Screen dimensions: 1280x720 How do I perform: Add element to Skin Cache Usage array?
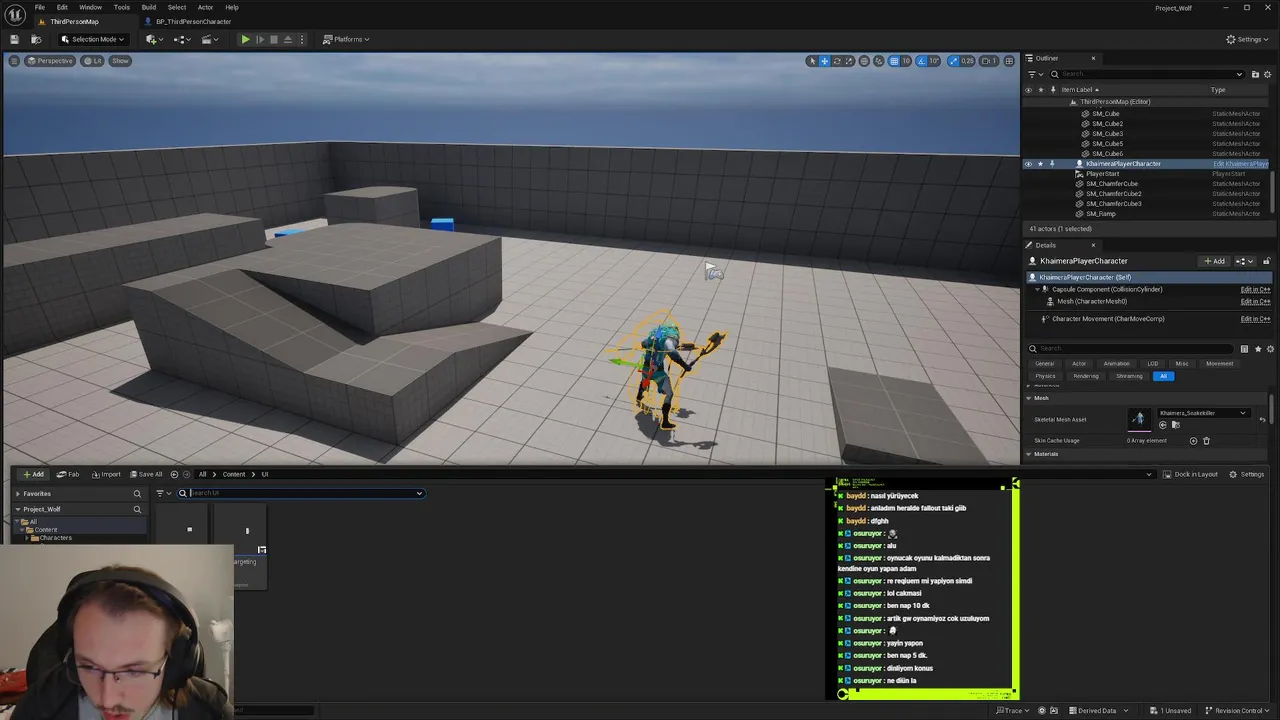tap(1193, 441)
